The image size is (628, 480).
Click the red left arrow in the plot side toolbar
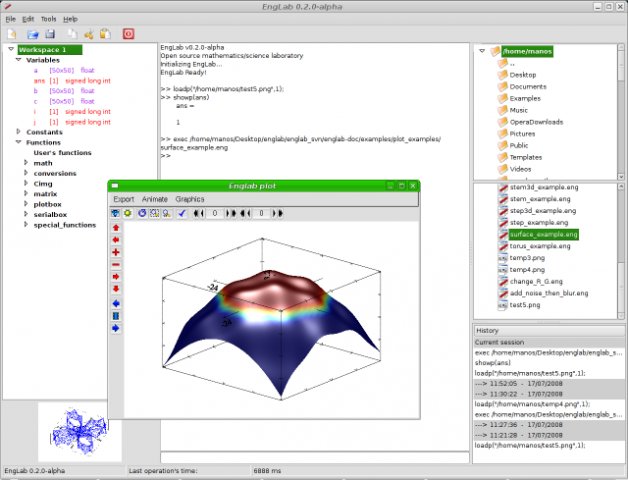116,240
